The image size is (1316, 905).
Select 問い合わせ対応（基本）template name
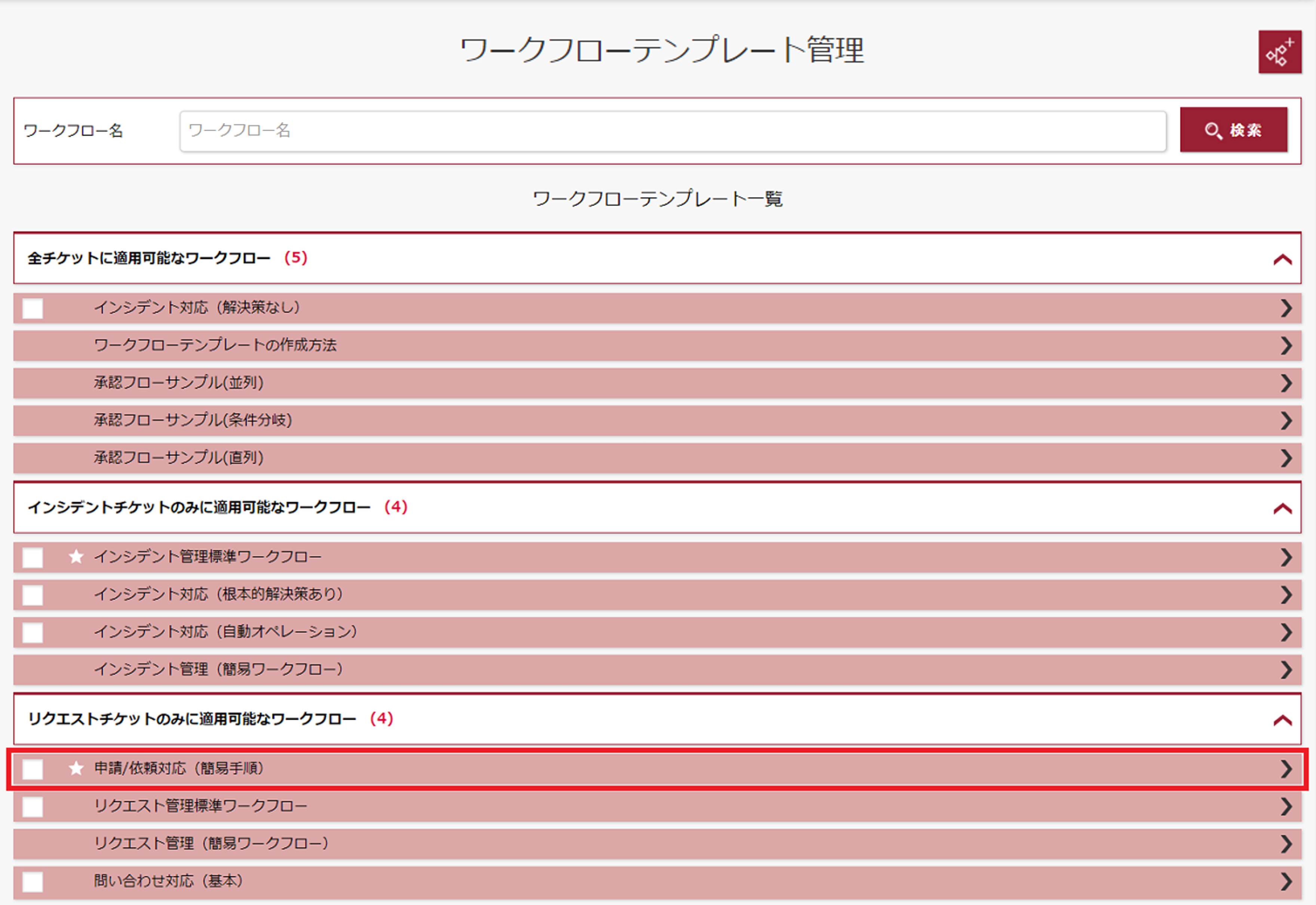coord(168,881)
